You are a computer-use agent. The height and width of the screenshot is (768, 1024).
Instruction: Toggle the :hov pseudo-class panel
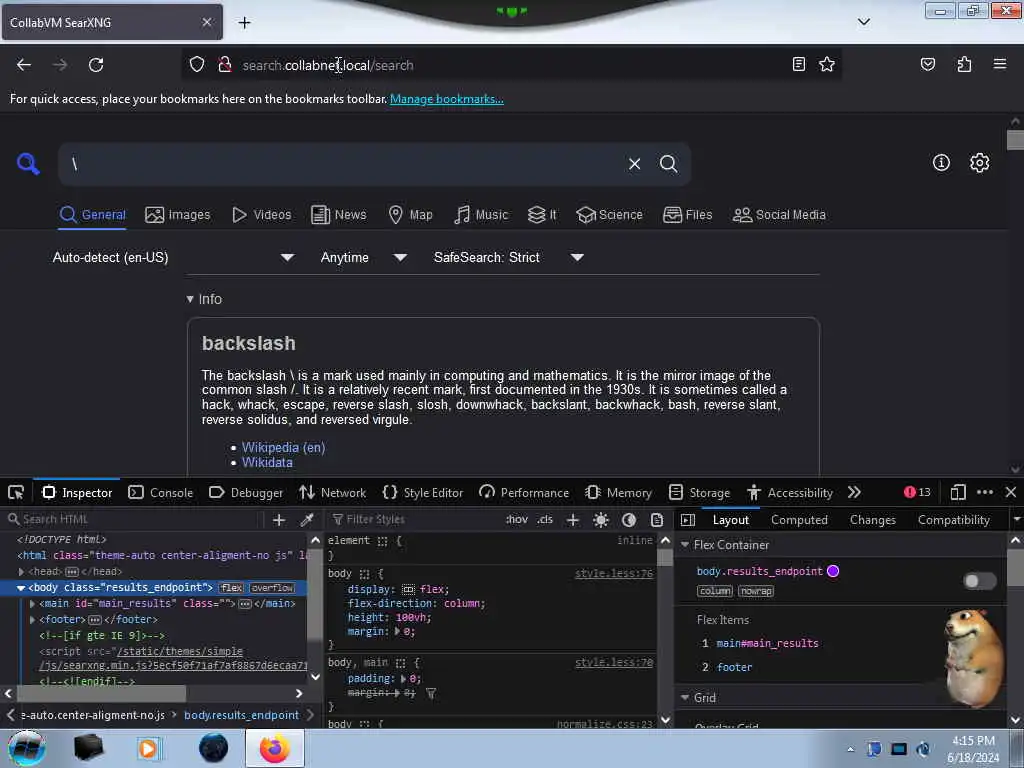coord(517,520)
